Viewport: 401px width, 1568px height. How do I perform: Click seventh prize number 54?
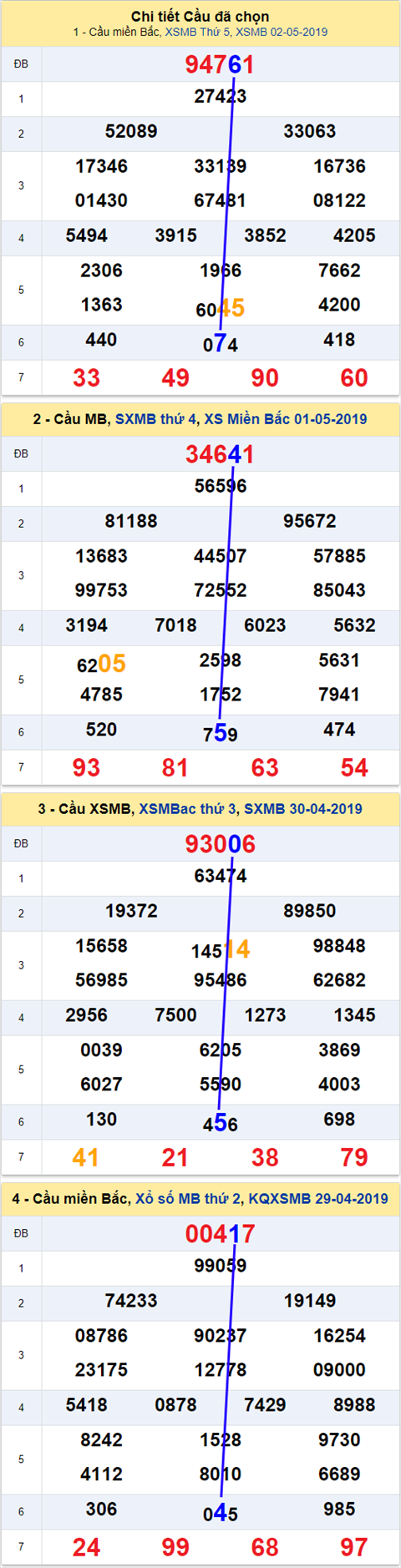tap(354, 768)
